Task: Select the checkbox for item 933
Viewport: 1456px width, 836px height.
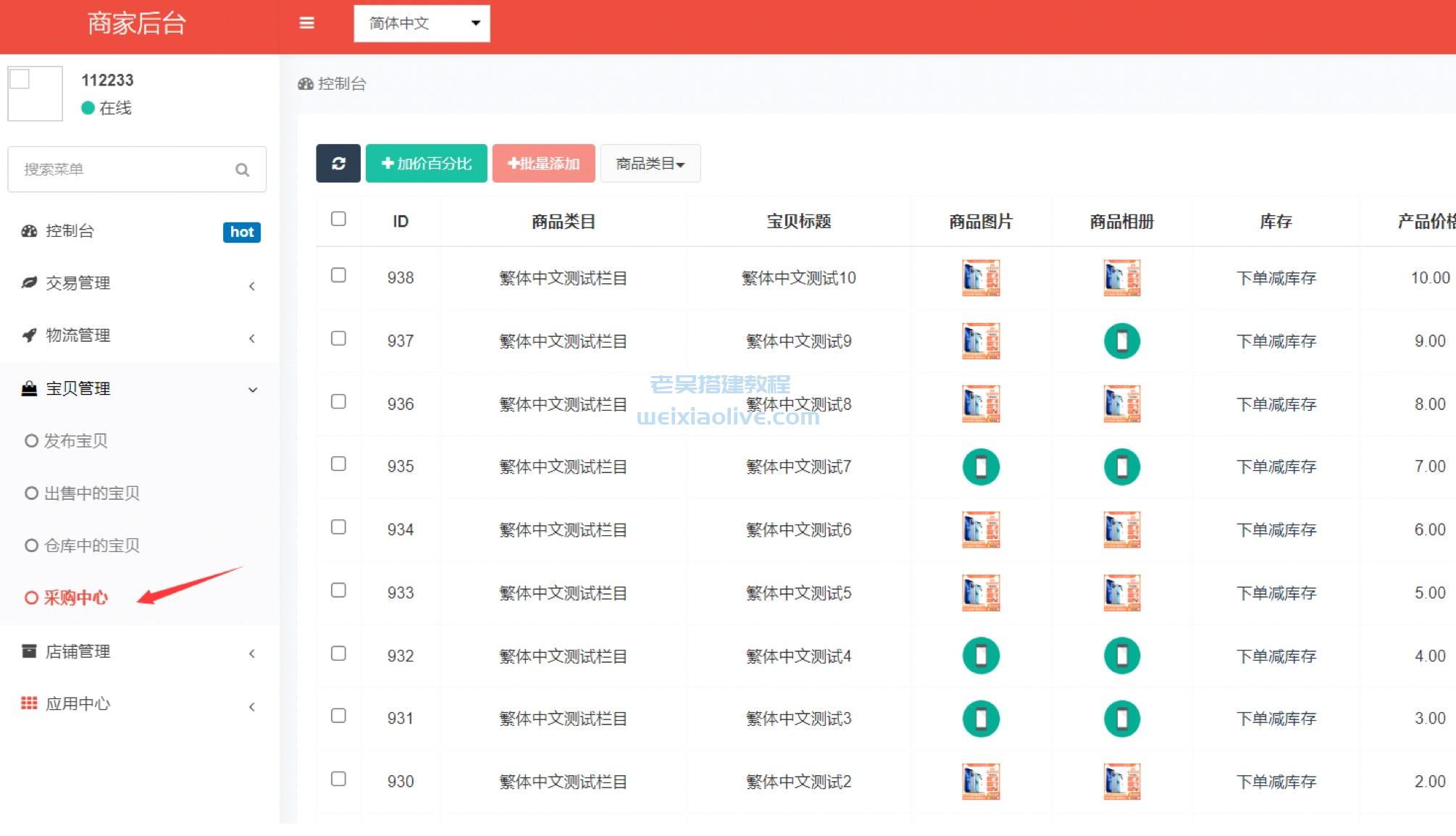Action: [338, 590]
